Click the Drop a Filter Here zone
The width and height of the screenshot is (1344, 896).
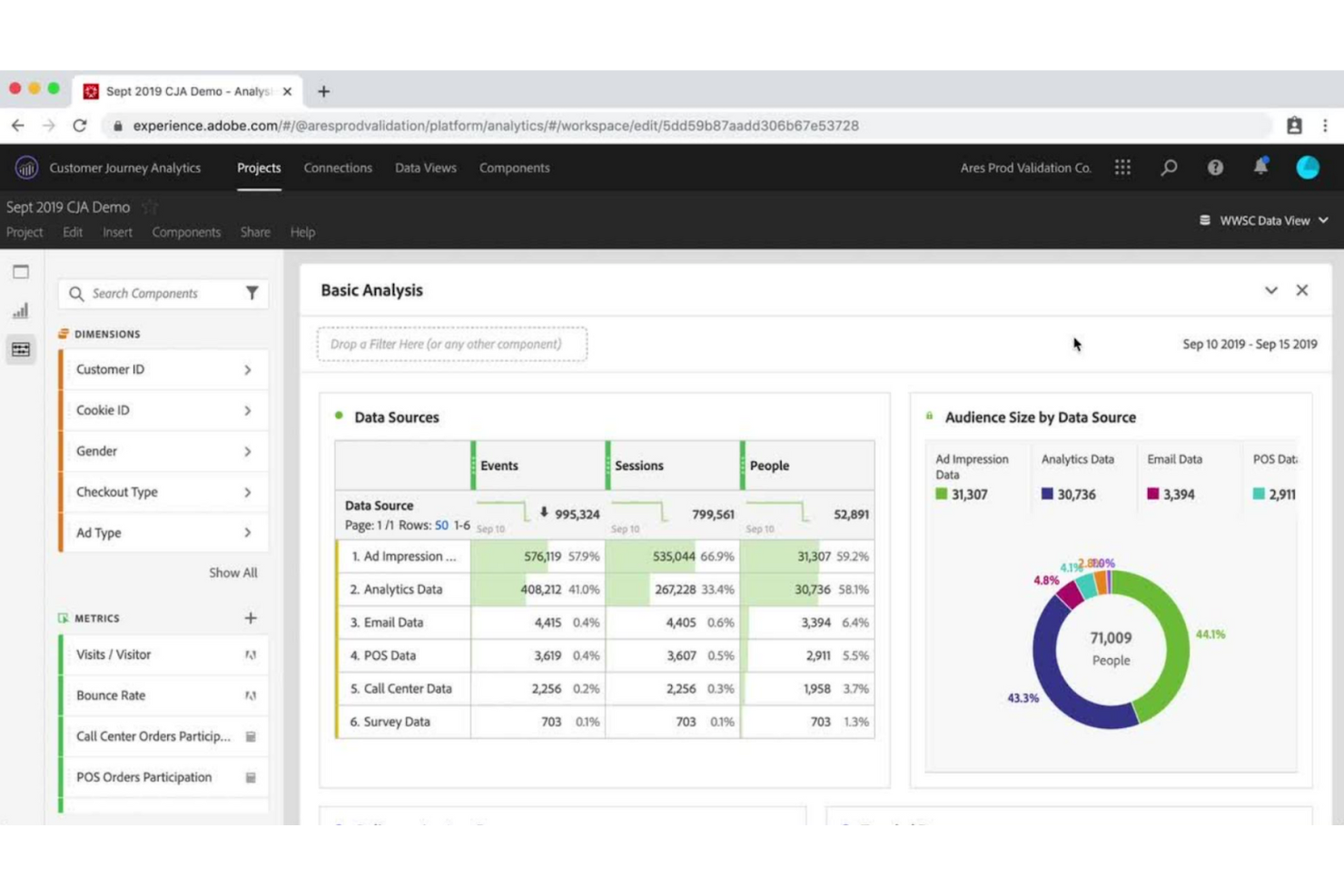tap(452, 344)
